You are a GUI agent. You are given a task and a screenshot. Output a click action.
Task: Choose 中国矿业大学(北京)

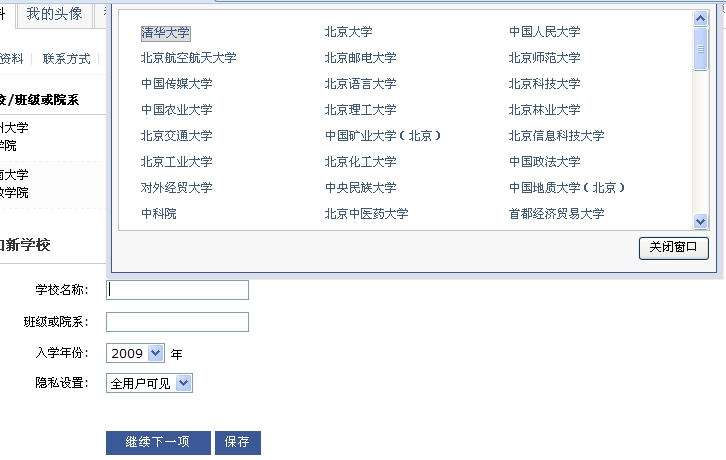pos(383,136)
